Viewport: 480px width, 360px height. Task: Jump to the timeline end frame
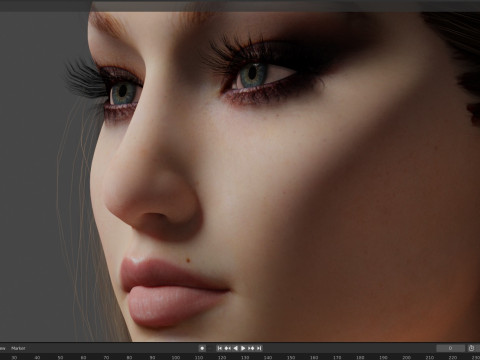point(259,348)
